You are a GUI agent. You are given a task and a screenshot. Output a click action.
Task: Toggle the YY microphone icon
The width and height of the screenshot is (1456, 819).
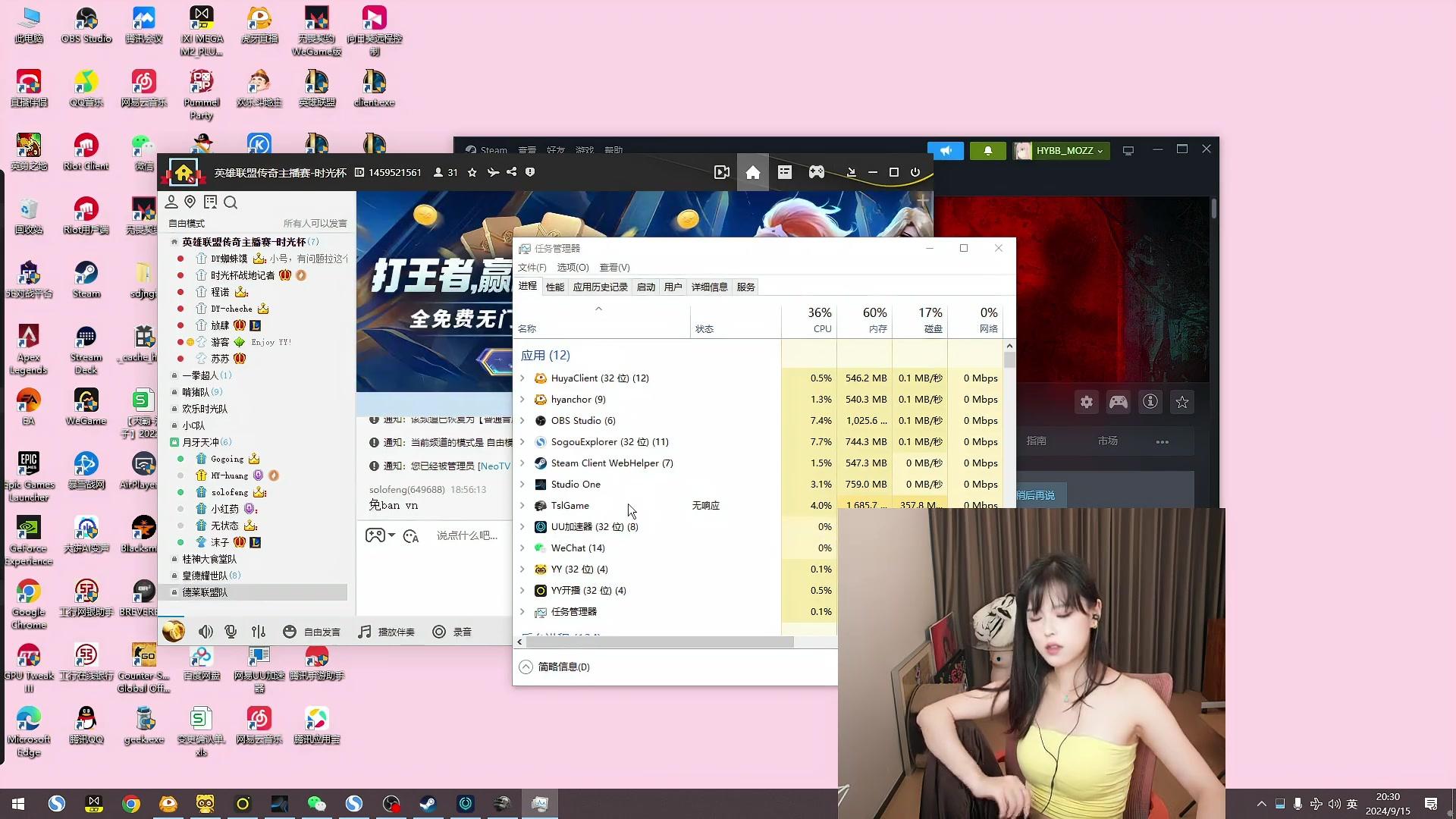(231, 632)
